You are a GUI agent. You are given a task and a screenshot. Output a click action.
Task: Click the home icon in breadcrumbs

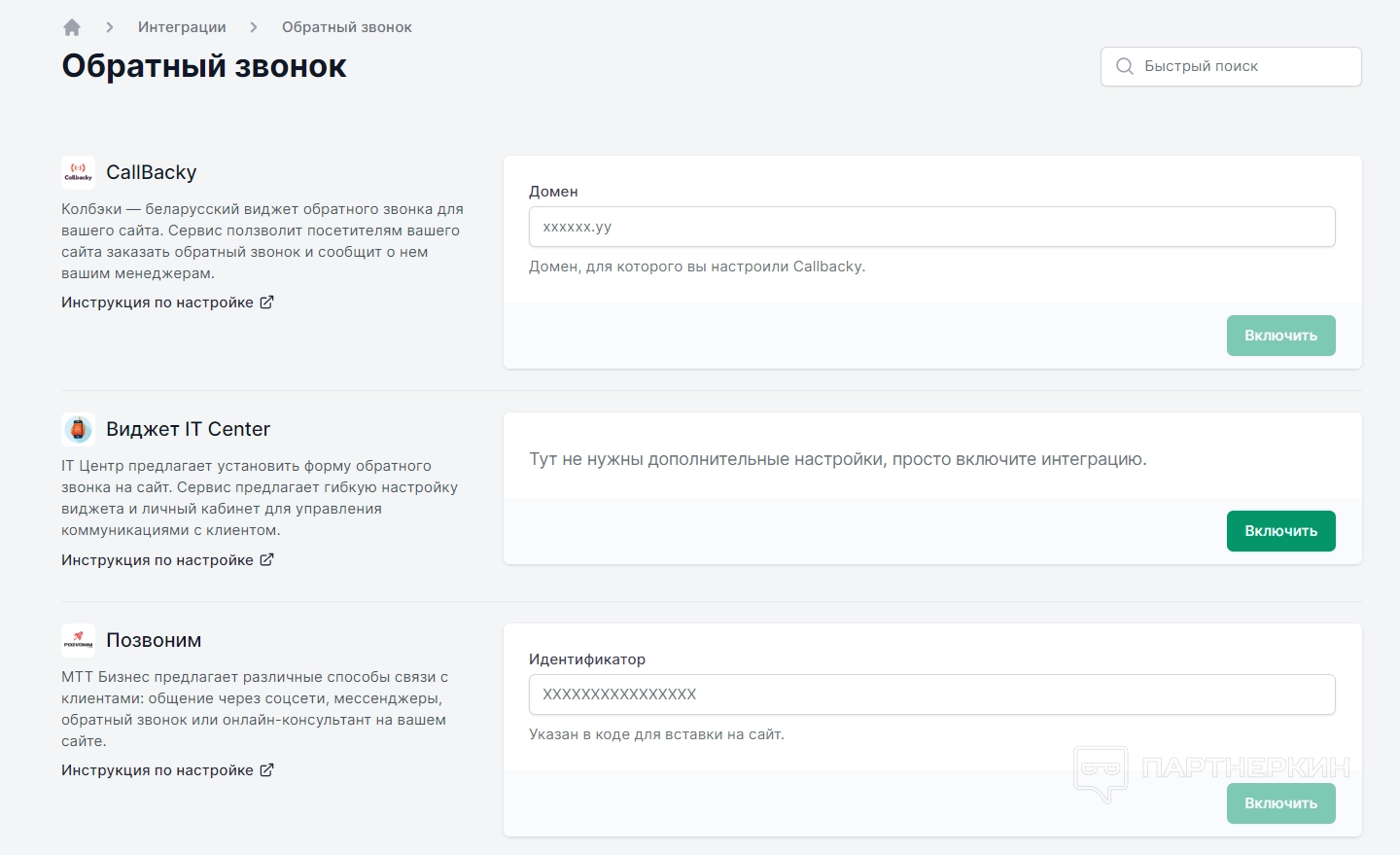click(x=72, y=27)
